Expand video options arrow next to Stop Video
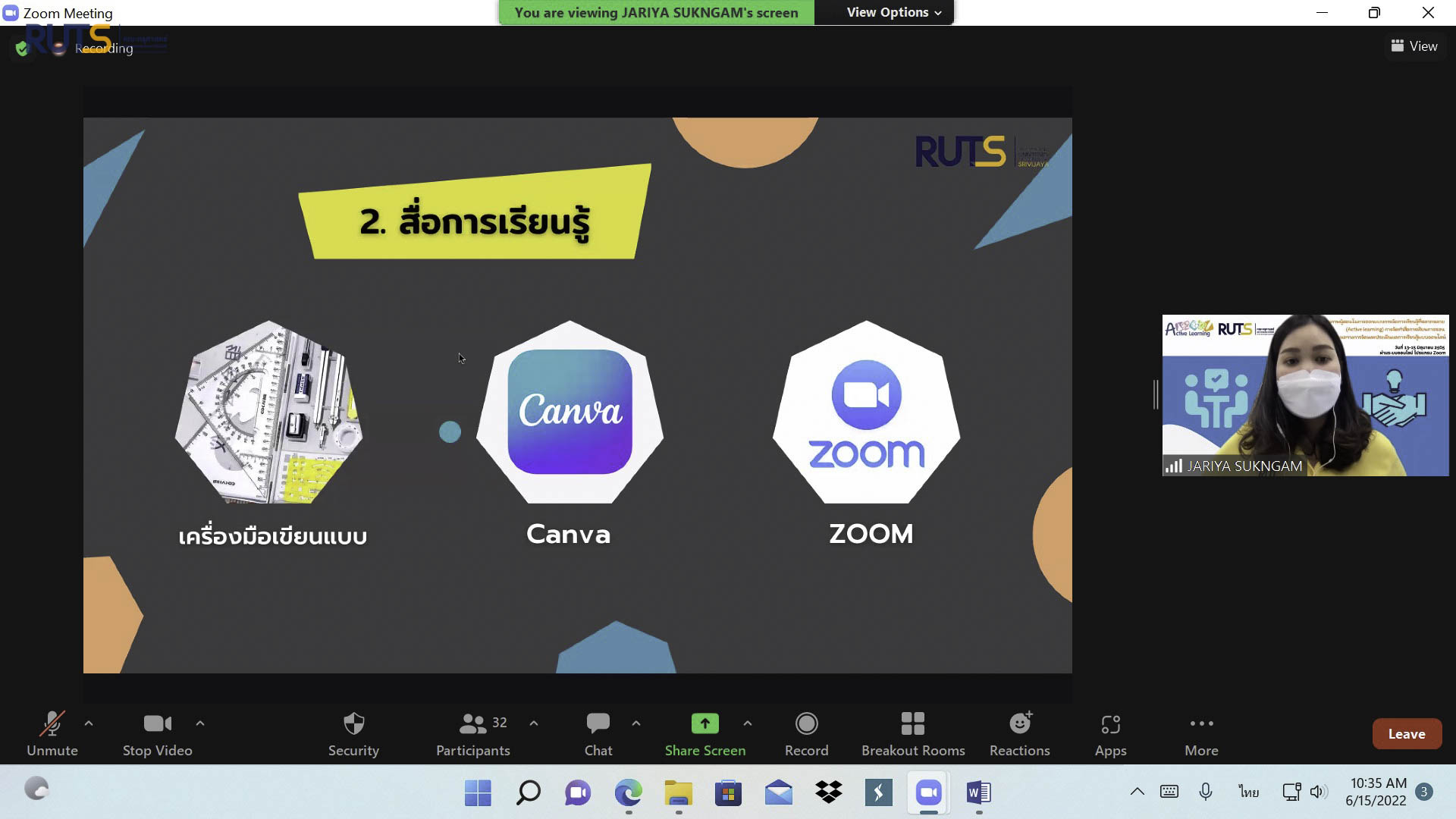The height and width of the screenshot is (819, 1456). point(200,723)
